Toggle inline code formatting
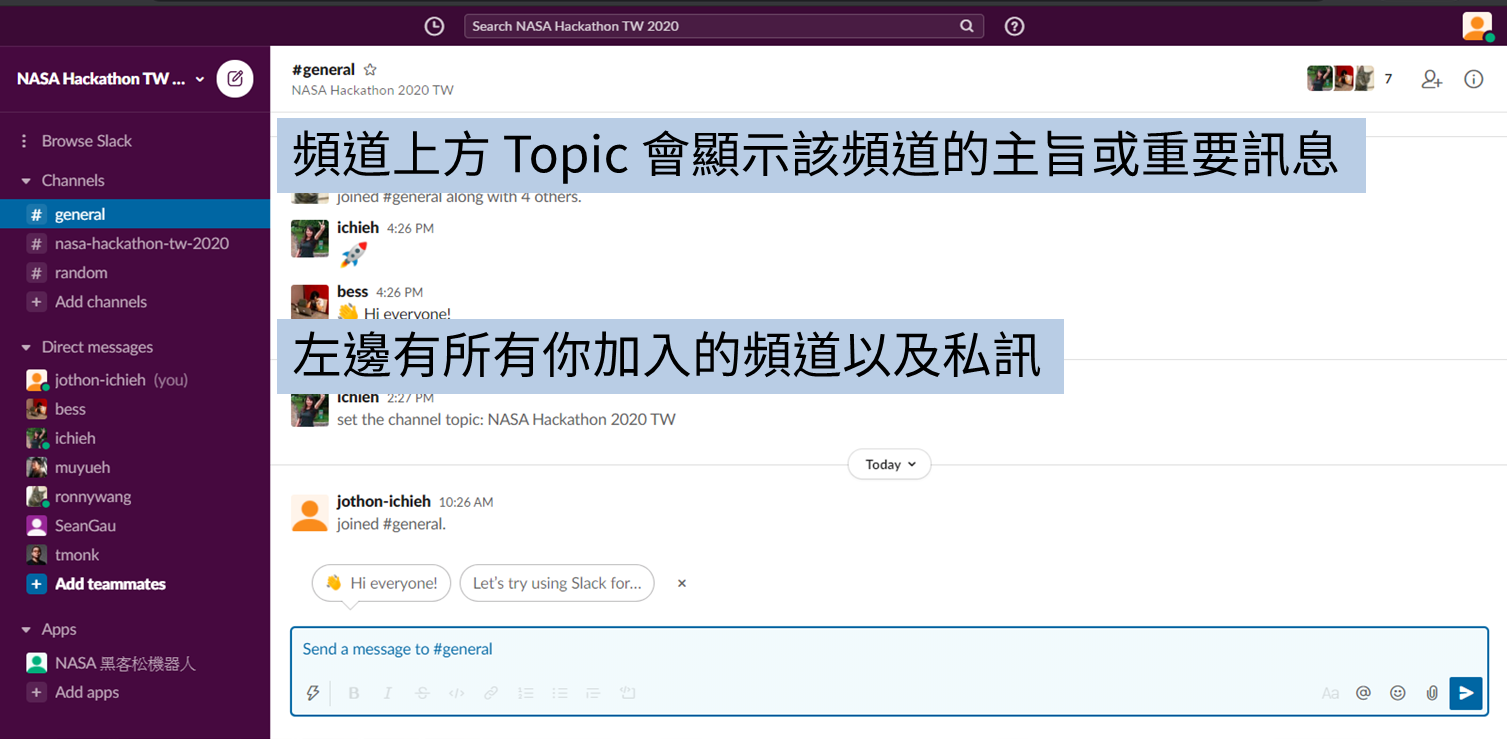The width and height of the screenshot is (1507, 739). 457,693
